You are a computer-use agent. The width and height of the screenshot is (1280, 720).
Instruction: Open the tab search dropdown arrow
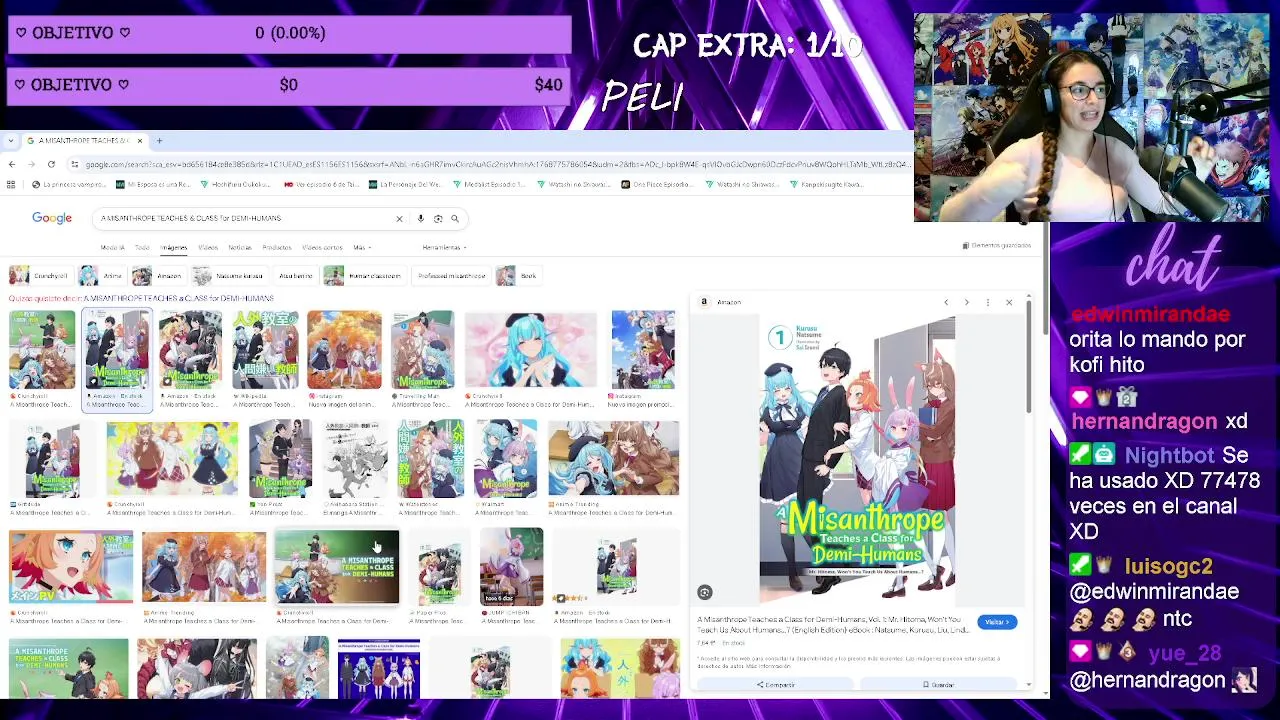click(11, 141)
